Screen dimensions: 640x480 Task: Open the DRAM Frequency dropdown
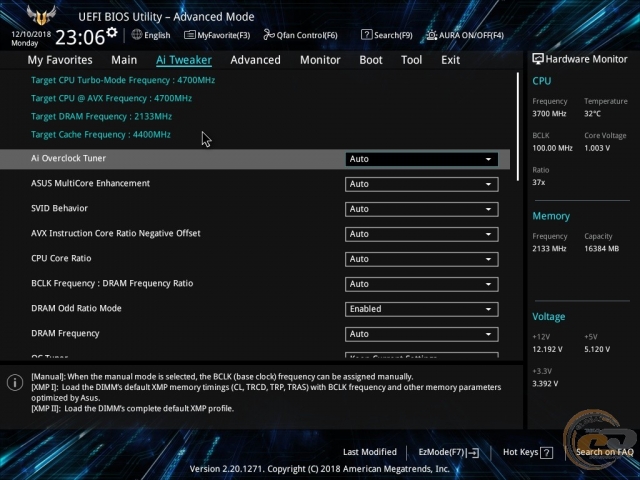[x=421, y=334]
